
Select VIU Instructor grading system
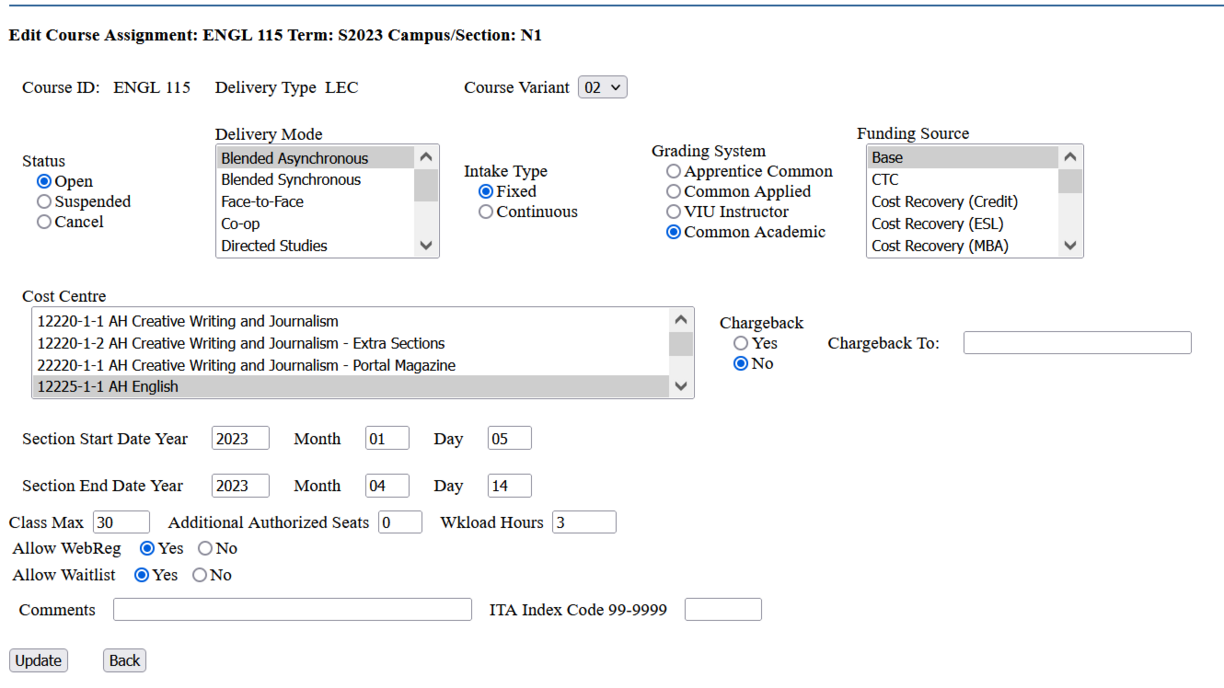(x=673, y=211)
